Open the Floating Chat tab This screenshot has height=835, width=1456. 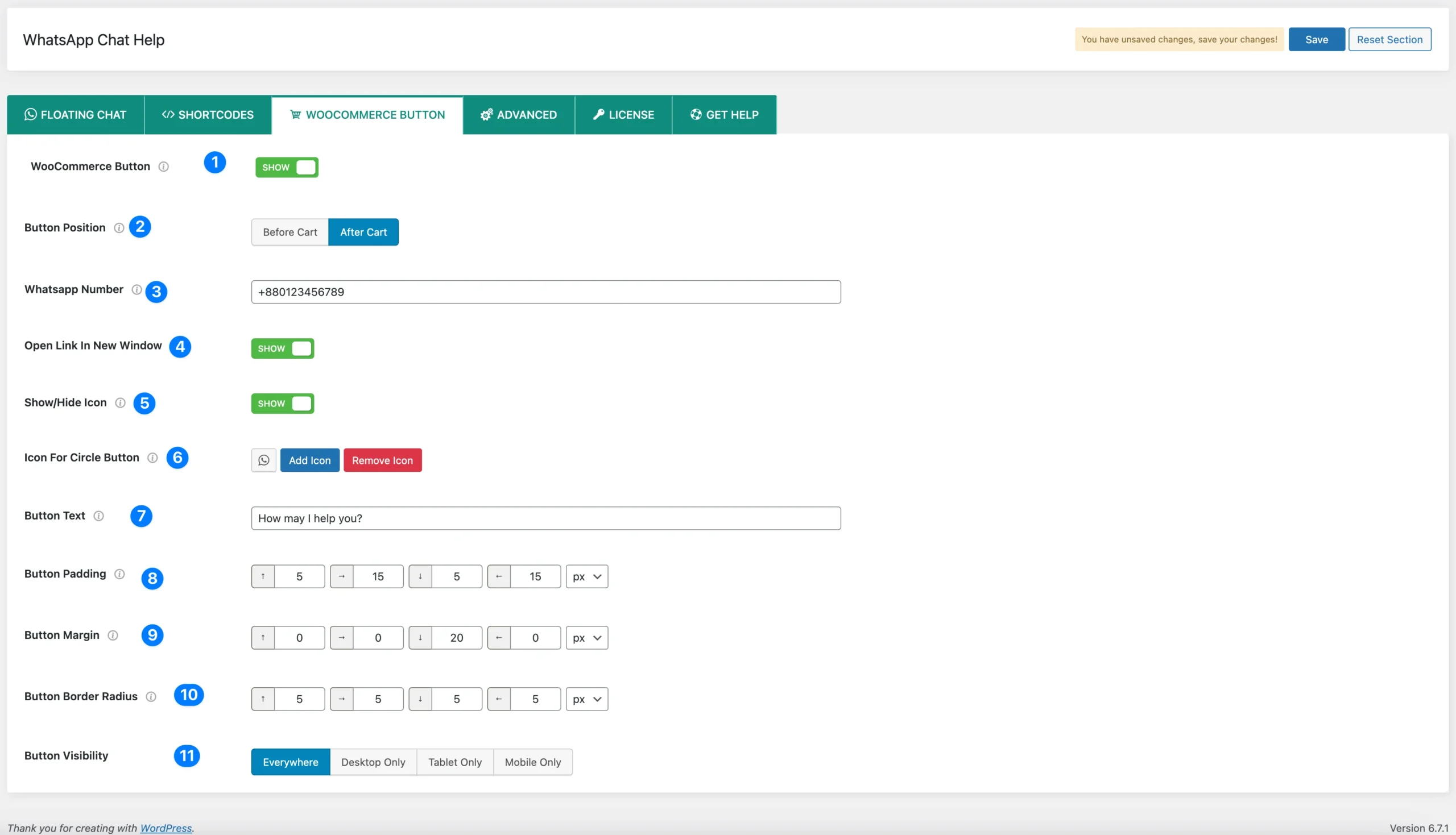tap(76, 115)
